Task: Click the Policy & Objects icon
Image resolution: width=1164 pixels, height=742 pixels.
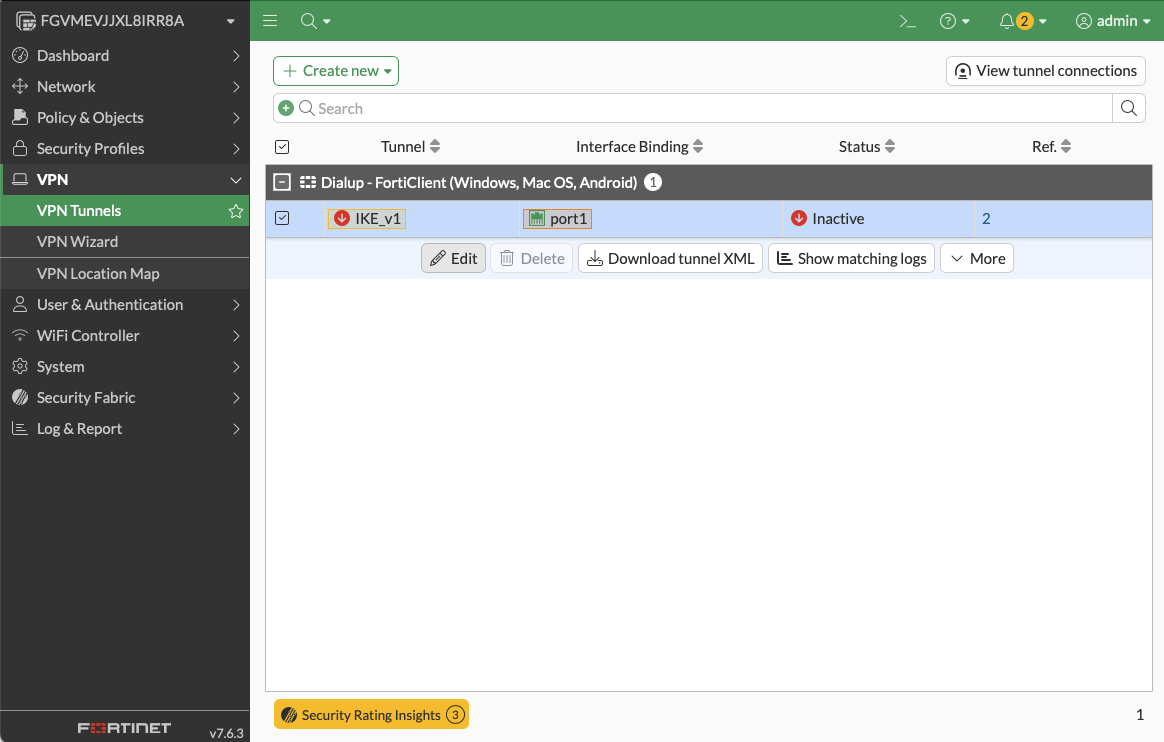Action: pos(20,117)
